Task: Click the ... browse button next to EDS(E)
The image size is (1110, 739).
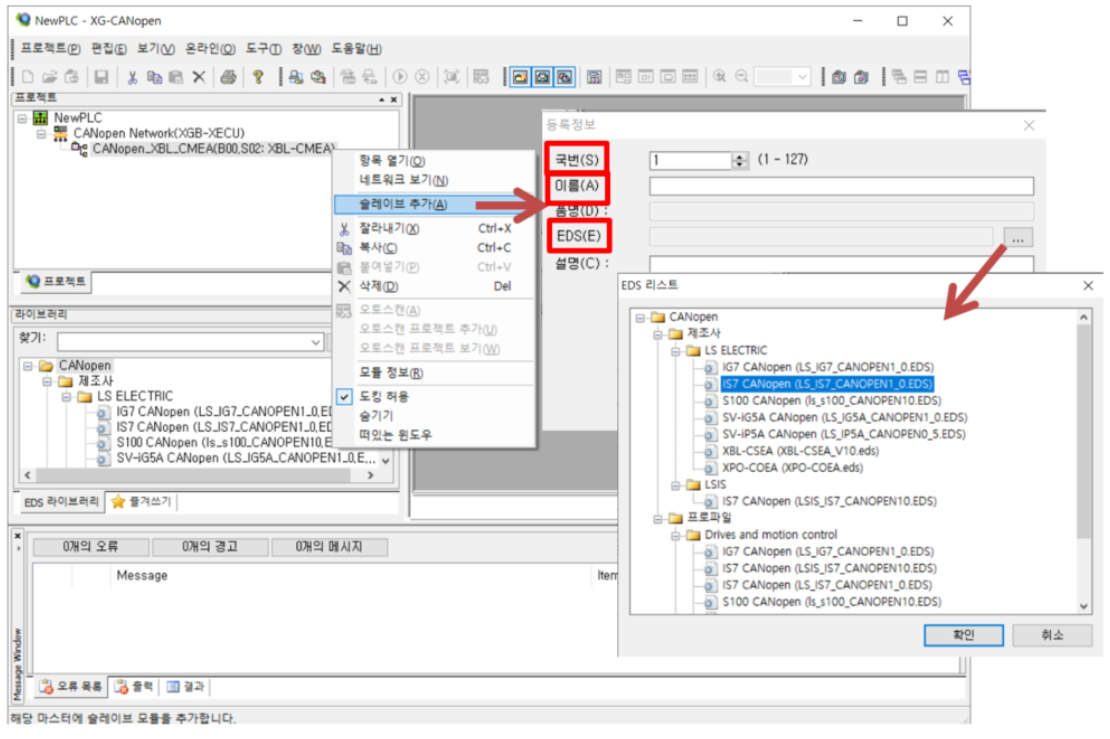Action: click(x=1018, y=240)
